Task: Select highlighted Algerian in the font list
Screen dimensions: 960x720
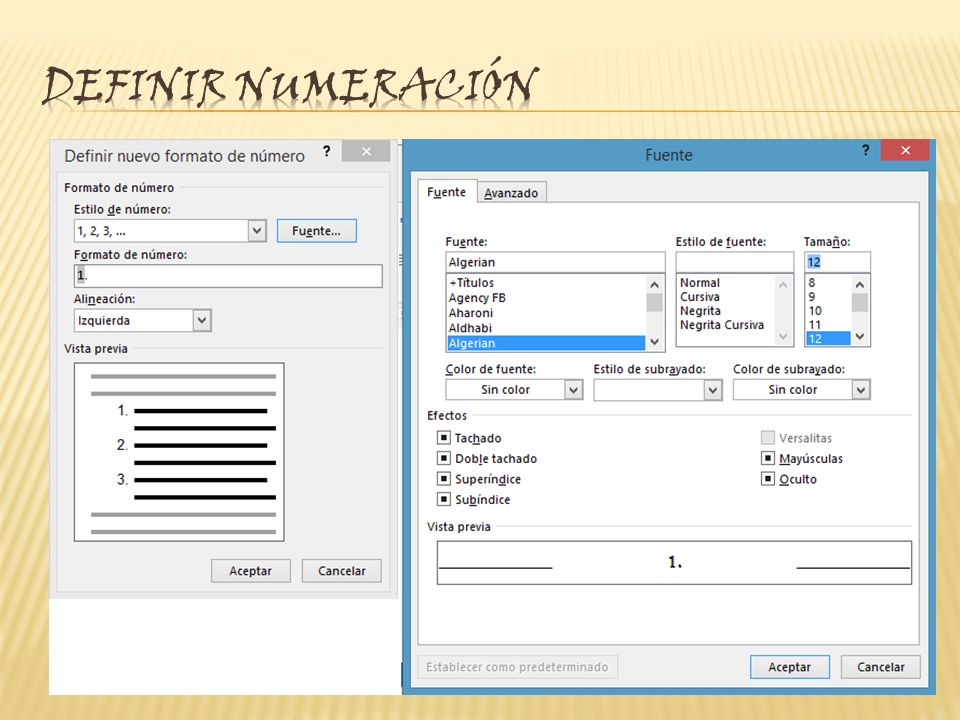Action: [546, 343]
